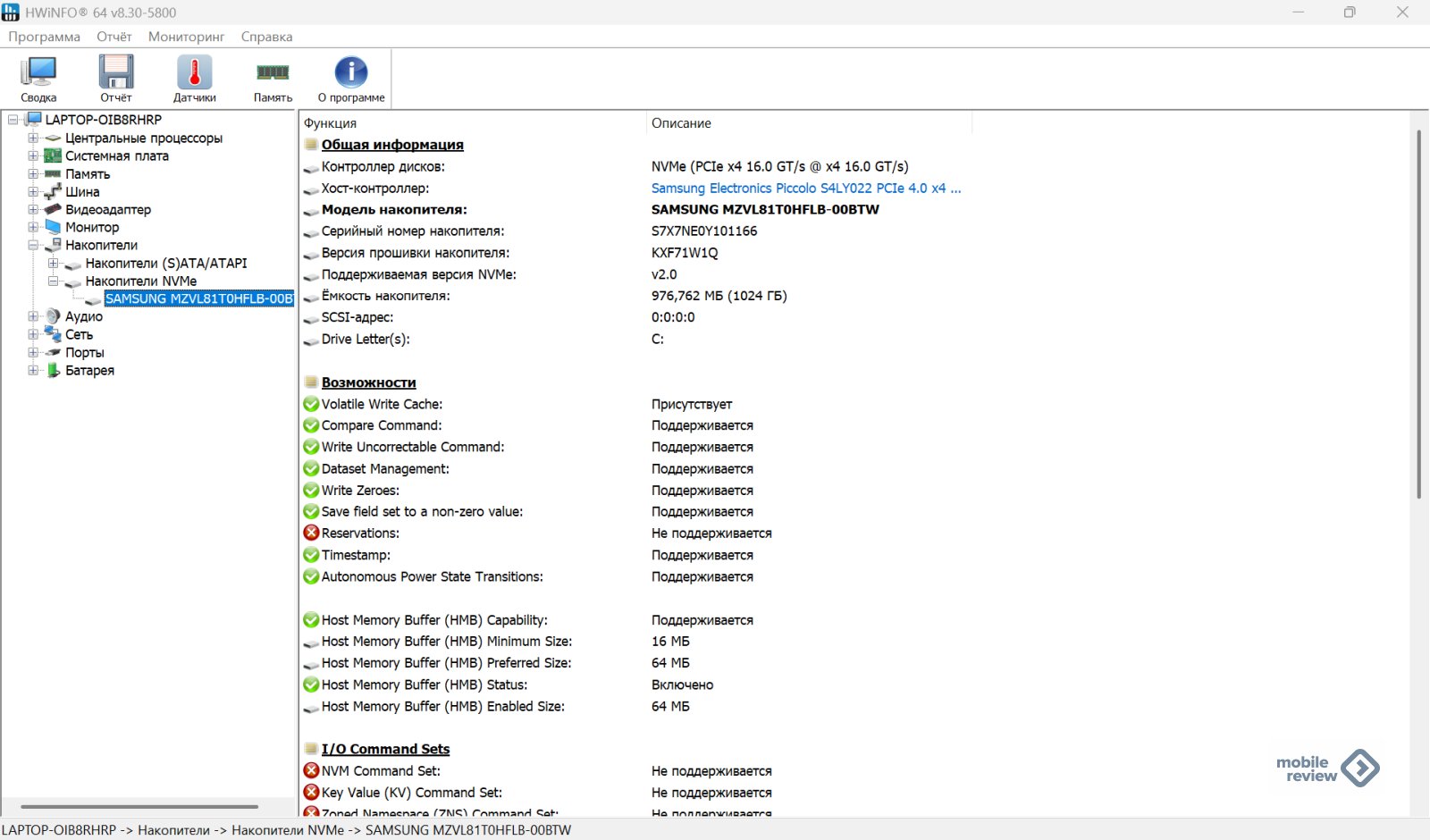
Task: Select the Батарея battery tree icon
Action: [x=54, y=370]
